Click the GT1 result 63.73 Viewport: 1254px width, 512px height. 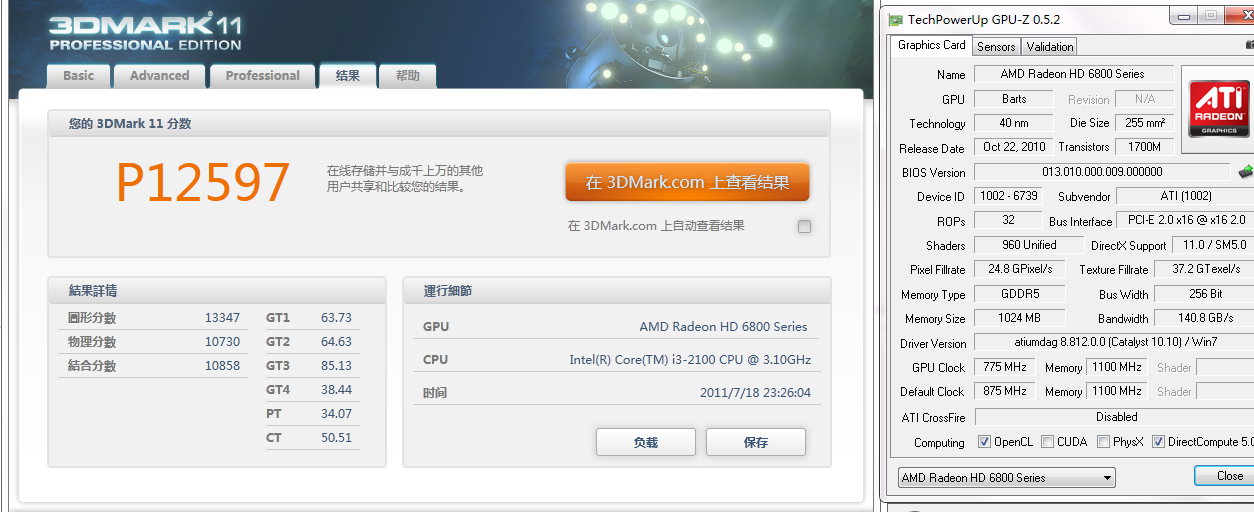tap(336, 318)
